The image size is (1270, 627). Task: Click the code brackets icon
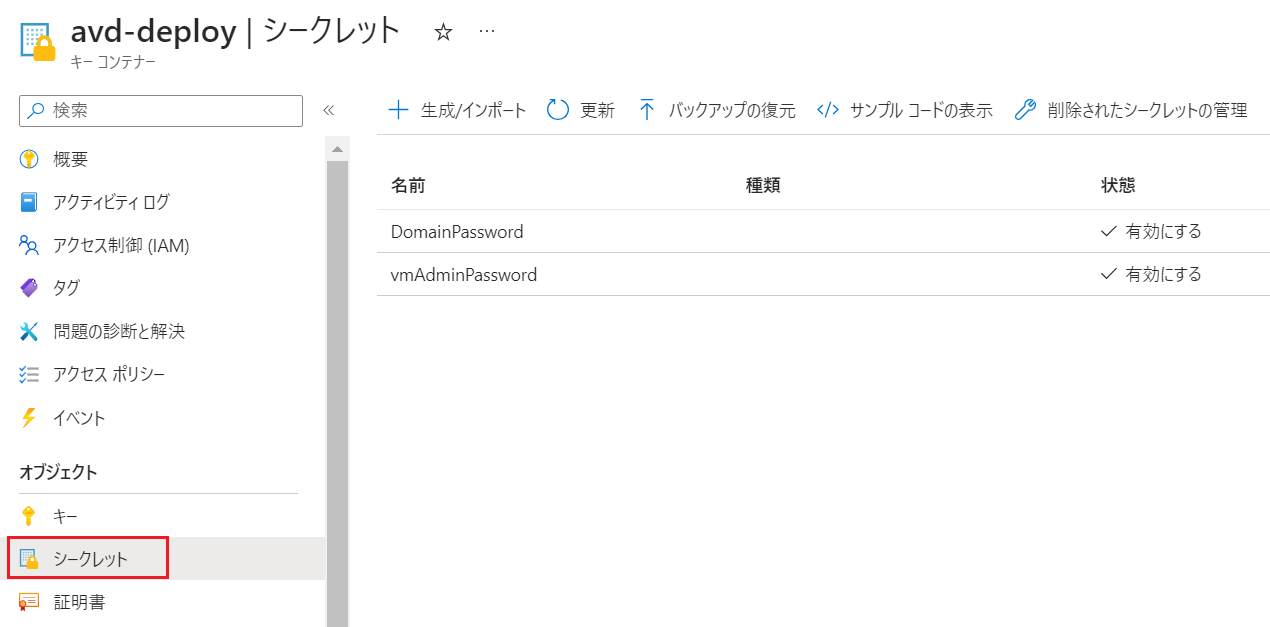point(827,110)
